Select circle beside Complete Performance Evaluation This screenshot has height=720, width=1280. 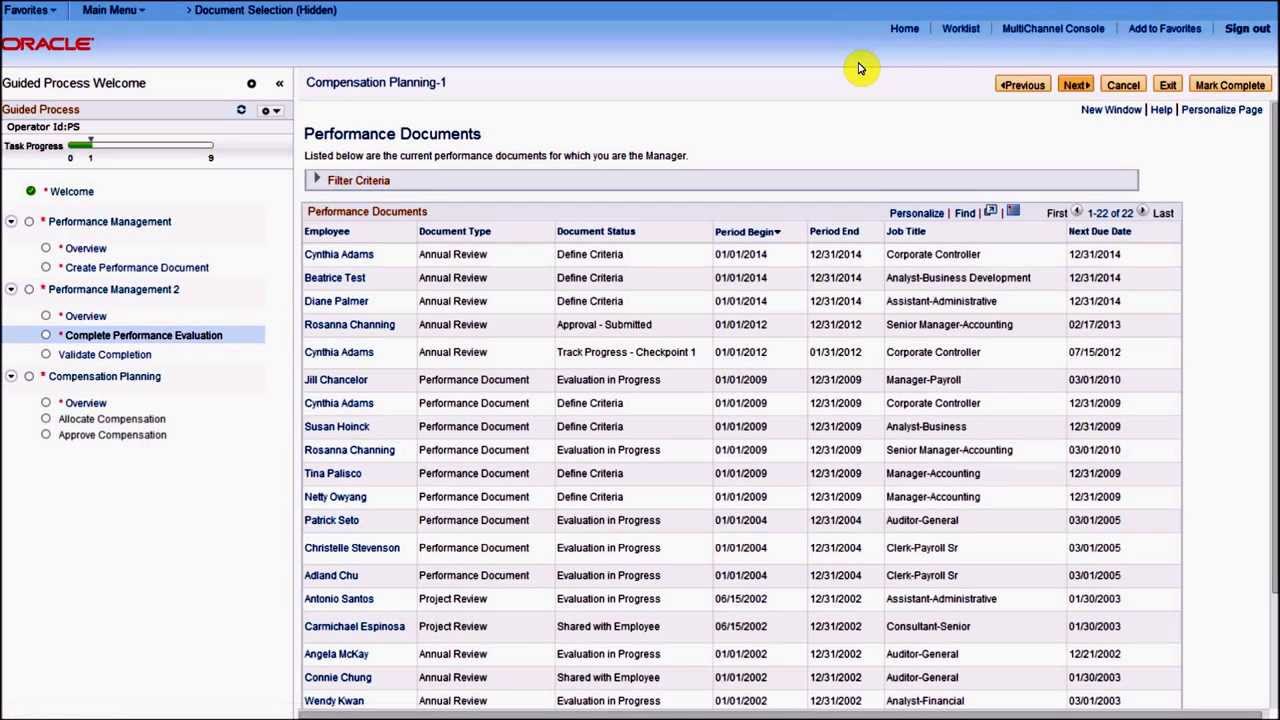click(x=46, y=335)
